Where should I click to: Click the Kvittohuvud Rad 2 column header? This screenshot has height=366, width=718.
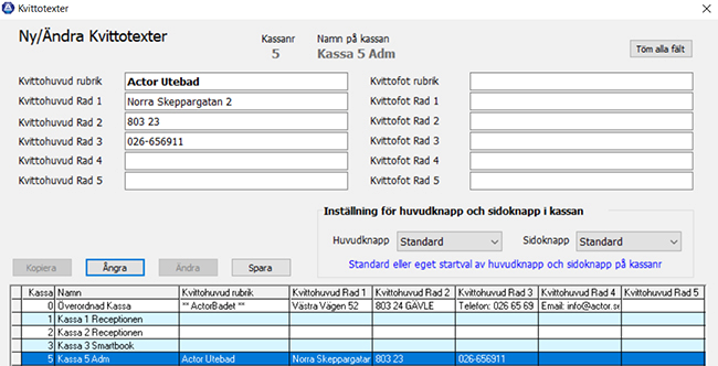(414, 293)
